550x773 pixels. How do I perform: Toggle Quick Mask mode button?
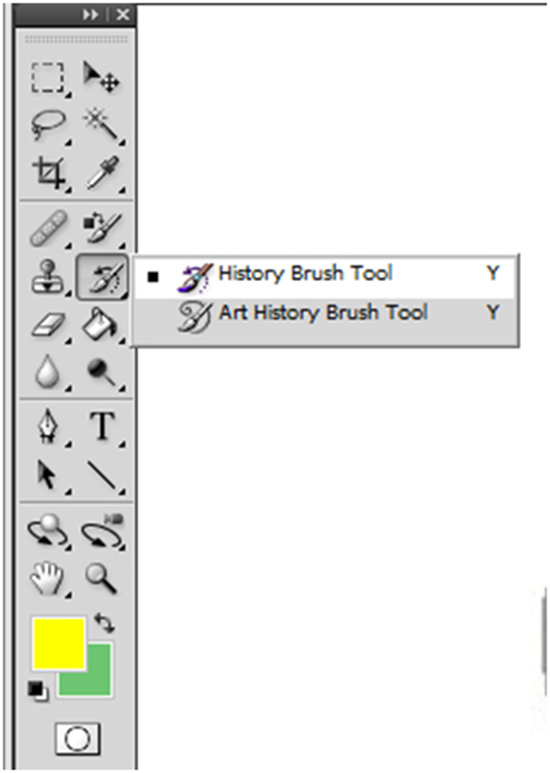click(x=78, y=738)
